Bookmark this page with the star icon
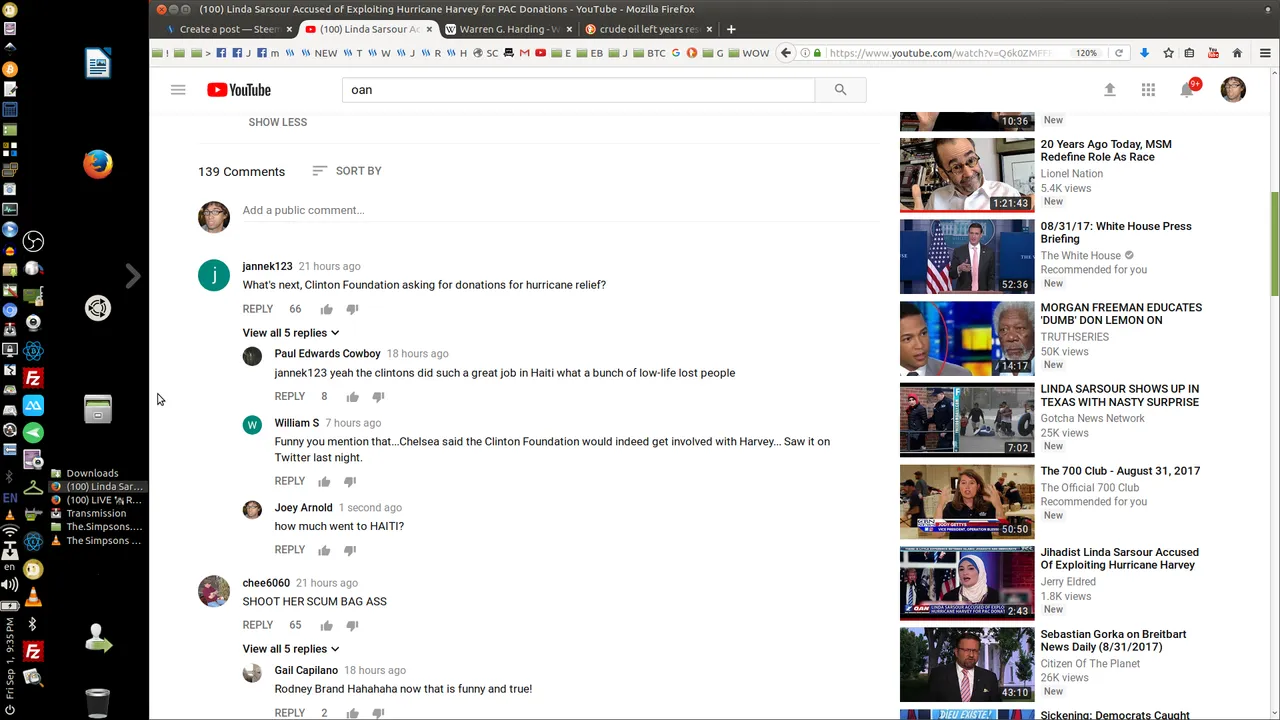1280x720 pixels. click(1168, 53)
